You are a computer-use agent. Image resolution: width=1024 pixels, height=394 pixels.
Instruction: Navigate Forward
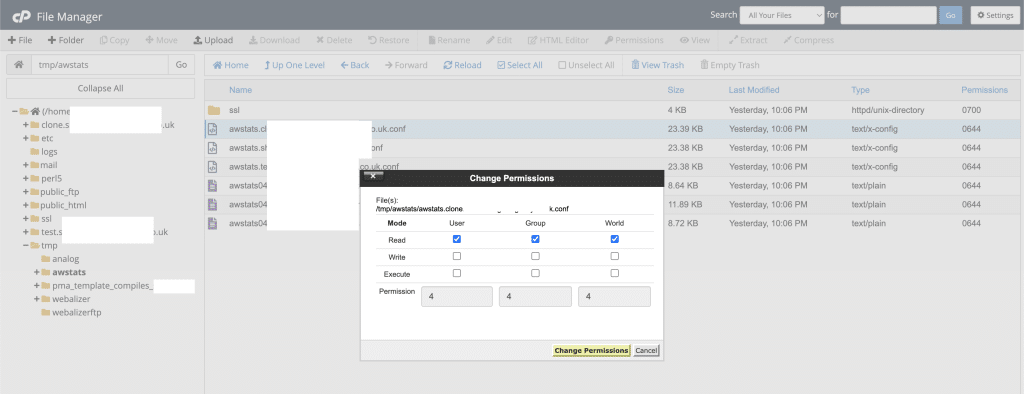point(406,65)
